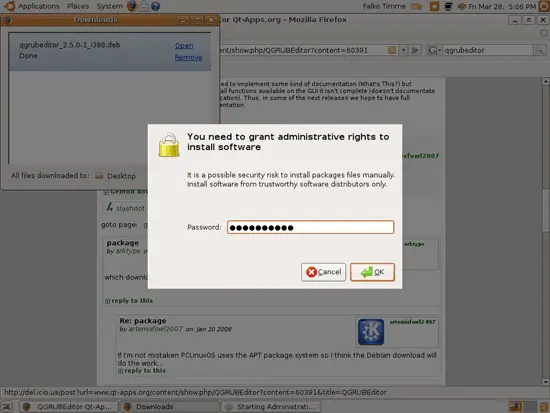Click the power/logout icon in top panel
This screenshot has height=413, width=550.
pyautogui.click(x=544, y=6)
